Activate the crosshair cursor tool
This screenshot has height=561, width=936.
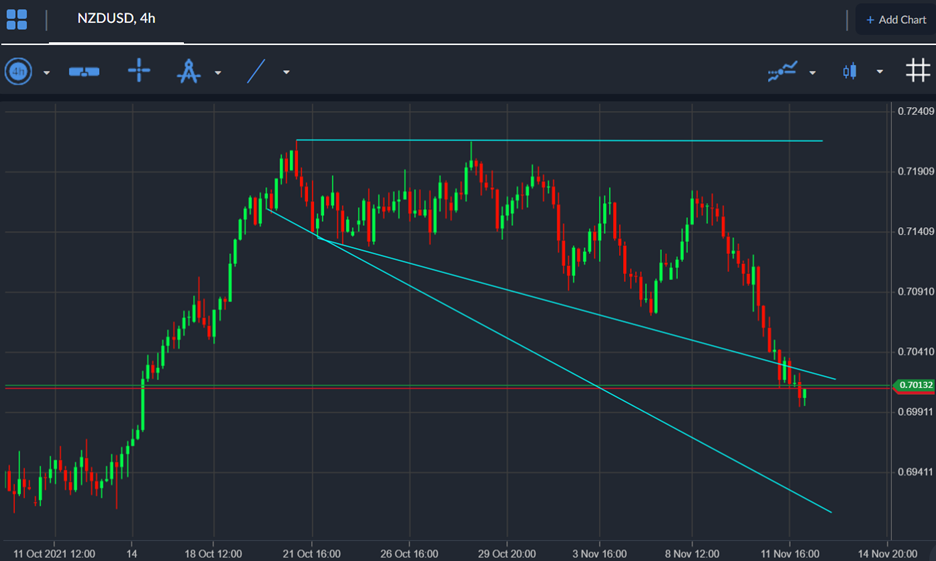[139, 71]
